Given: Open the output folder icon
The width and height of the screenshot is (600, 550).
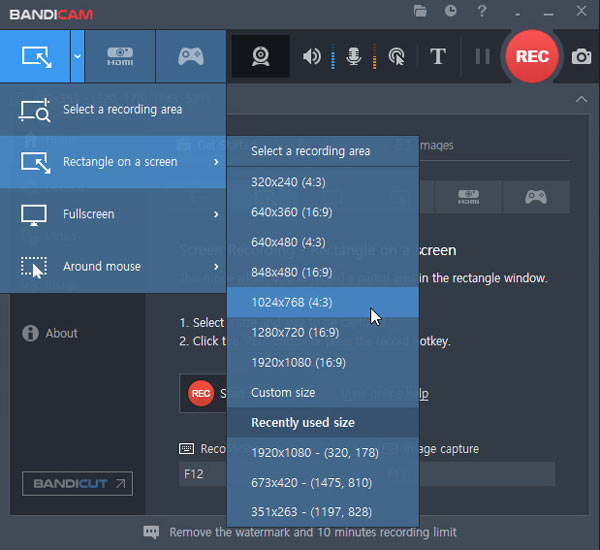Looking at the screenshot, I should (x=420, y=11).
